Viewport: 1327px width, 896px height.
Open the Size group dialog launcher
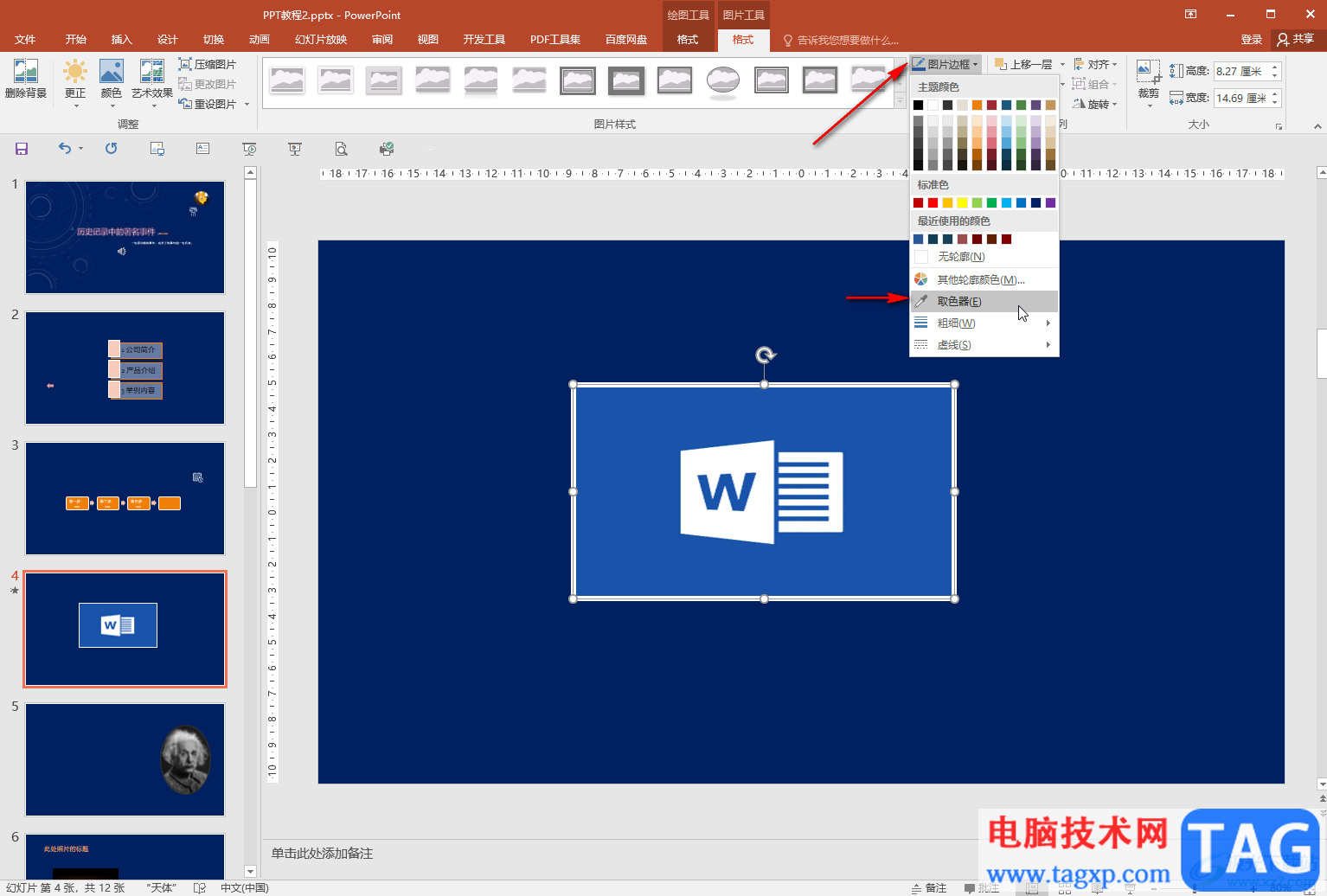pyautogui.click(x=1279, y=126)
